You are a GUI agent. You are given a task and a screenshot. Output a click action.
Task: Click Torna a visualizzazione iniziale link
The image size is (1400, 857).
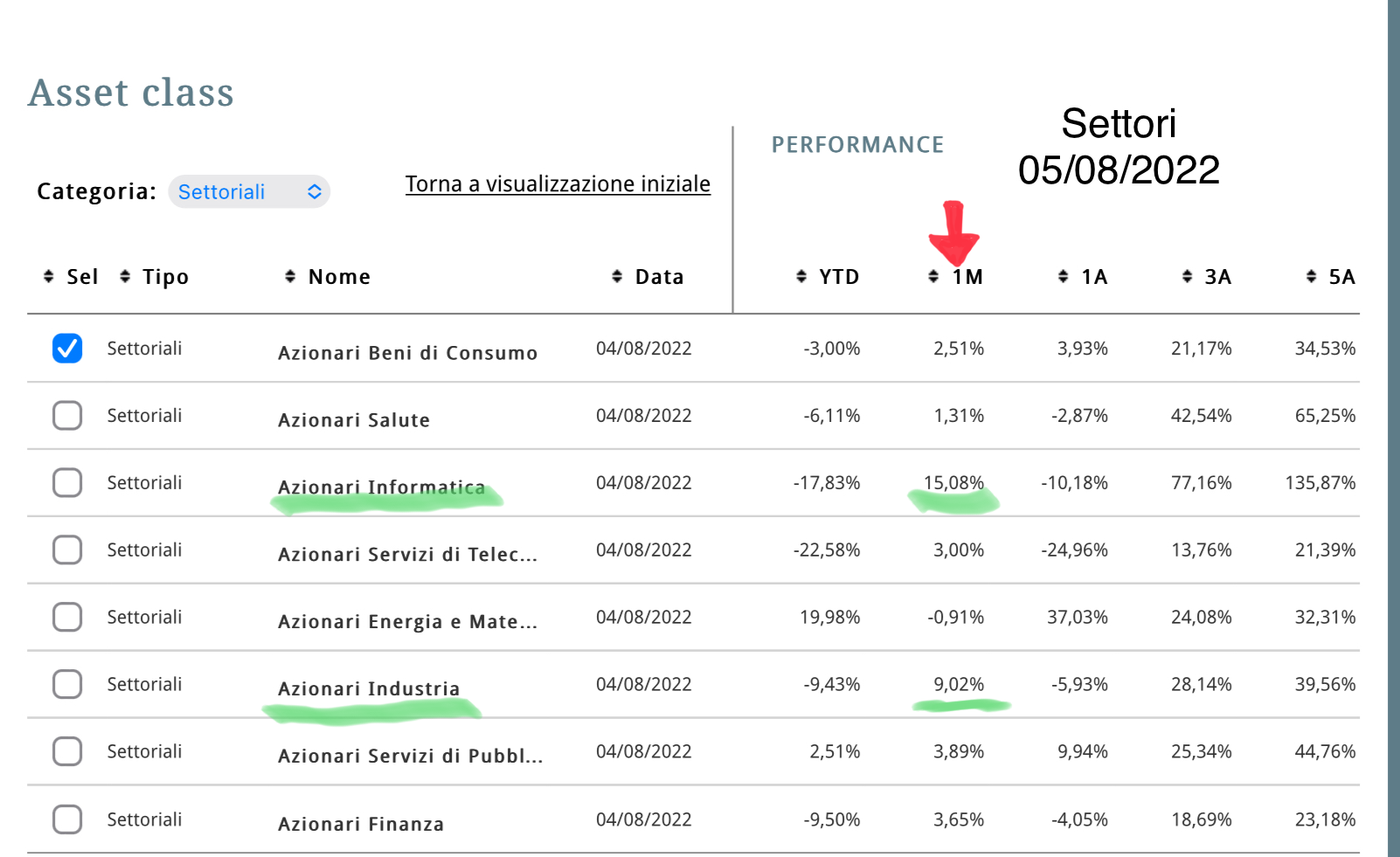(x=558, y=184)
